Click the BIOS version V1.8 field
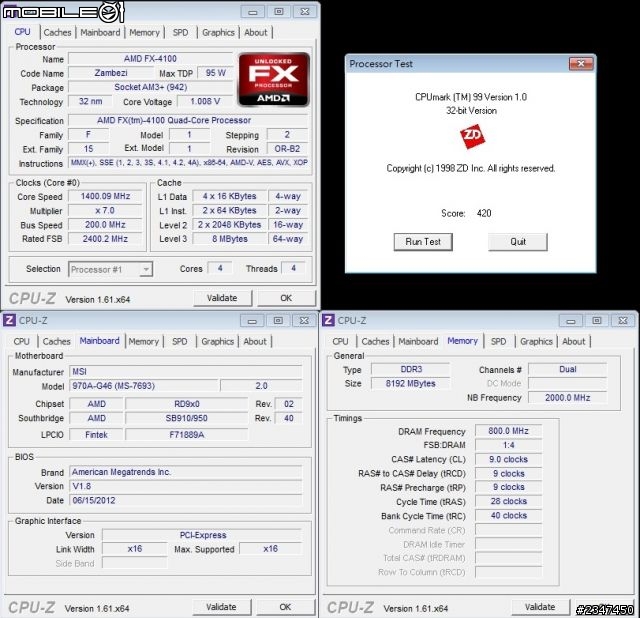Screen dimensions: 640x618 pos(186,486)
